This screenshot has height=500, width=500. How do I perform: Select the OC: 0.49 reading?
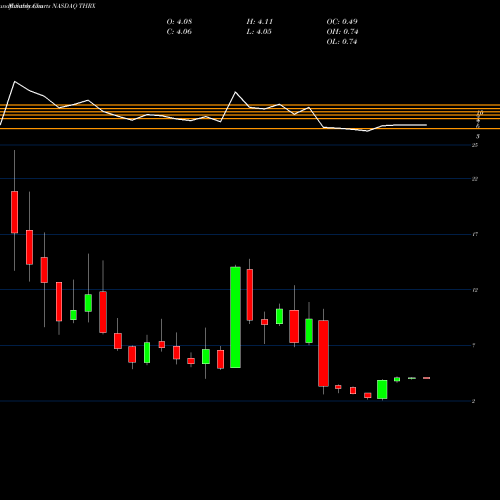pyautogui.click(x=342, y=22)
